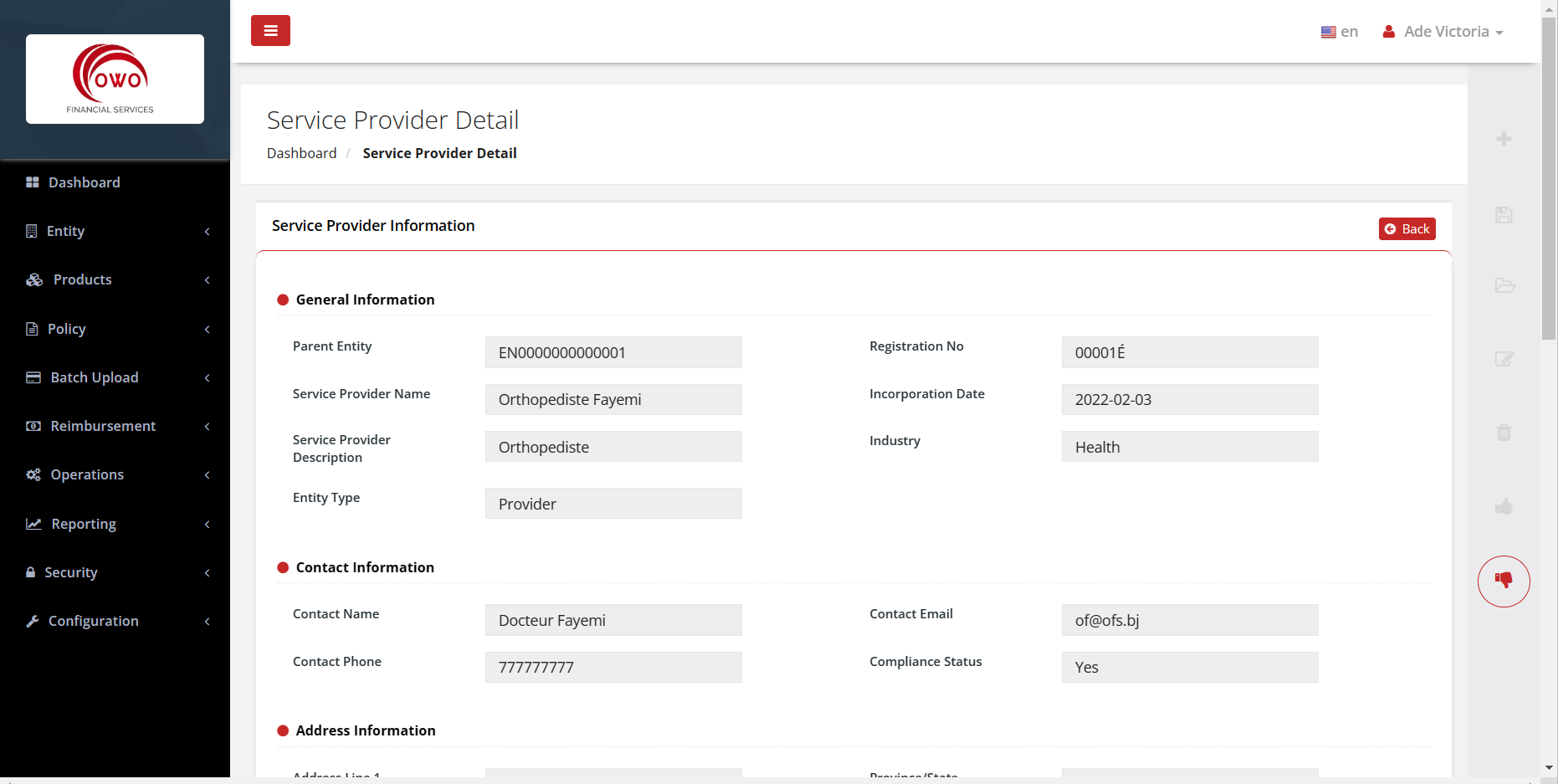Click the en language selector
This screenshot has height=784, width=1558.
1340,32
